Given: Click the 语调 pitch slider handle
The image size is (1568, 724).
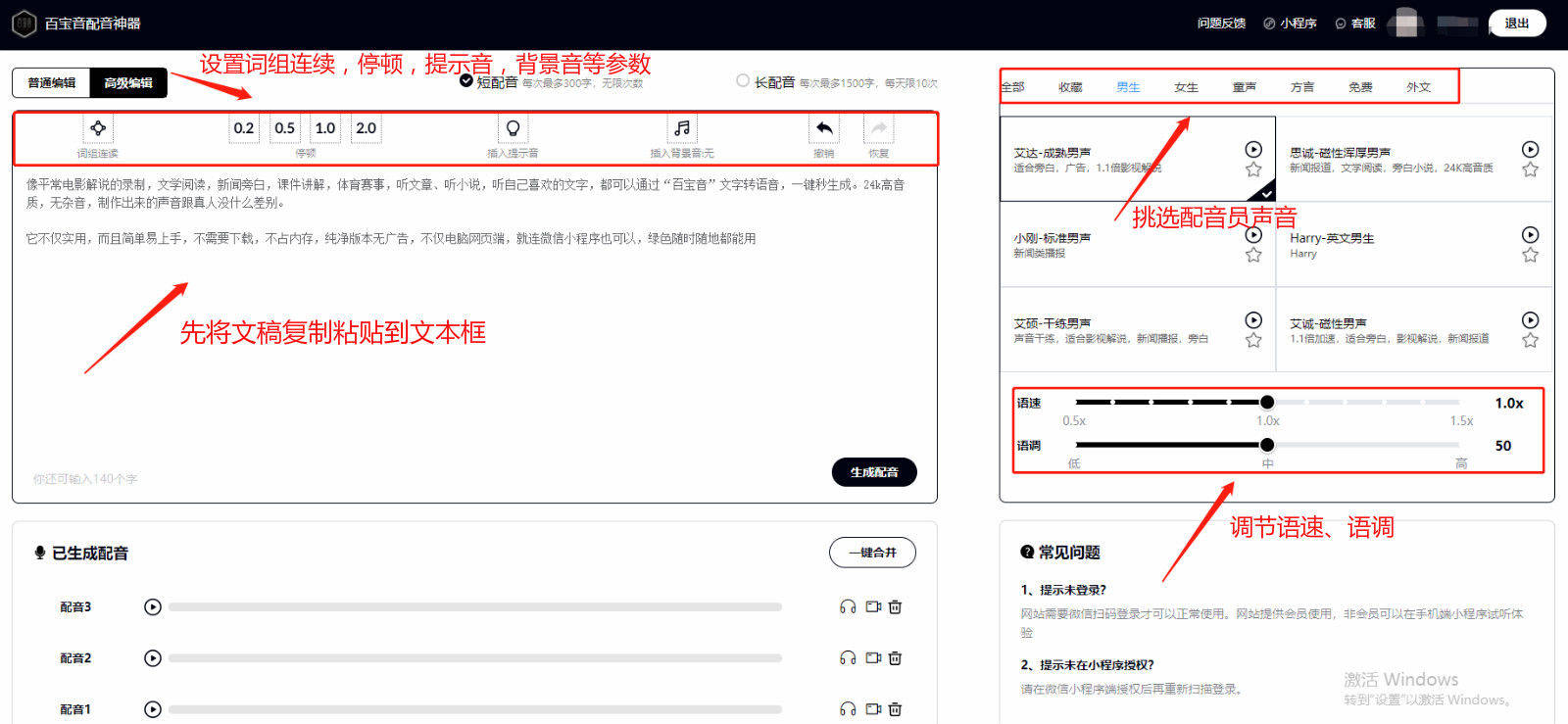Looking at the screenshot, I should pyautogui.click(x=1267, y=445).
